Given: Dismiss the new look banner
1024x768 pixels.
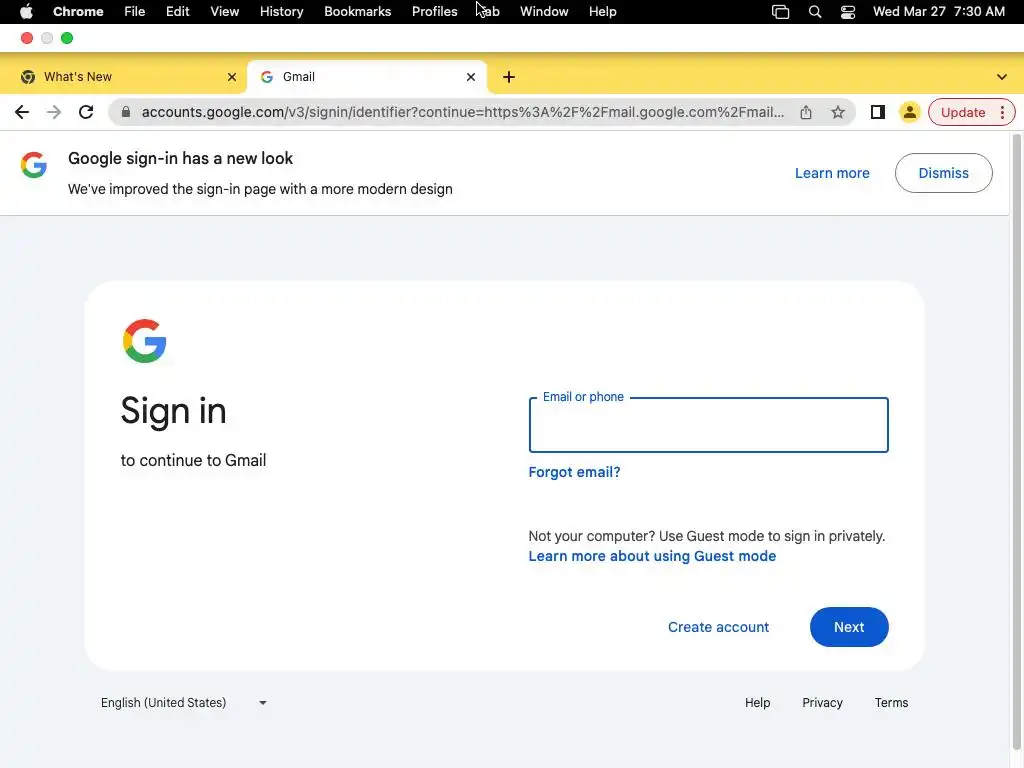Looking at the screenshot, I should pos(944,173).
